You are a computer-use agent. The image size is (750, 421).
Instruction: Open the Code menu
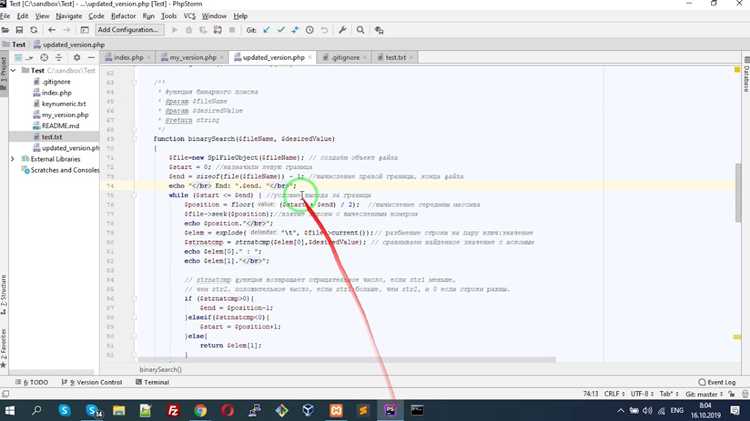pyautogui.click(x=96, y=16)
